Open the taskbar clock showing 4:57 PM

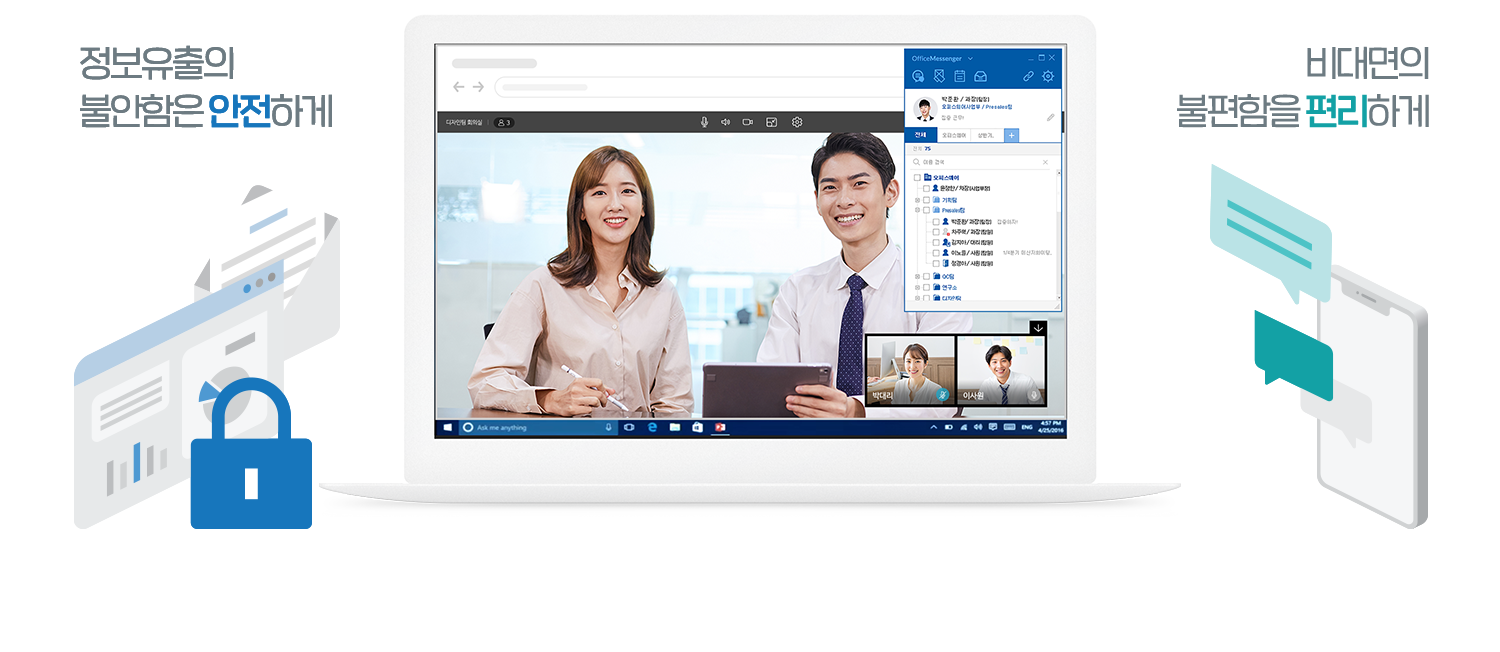pos(1052,428)
